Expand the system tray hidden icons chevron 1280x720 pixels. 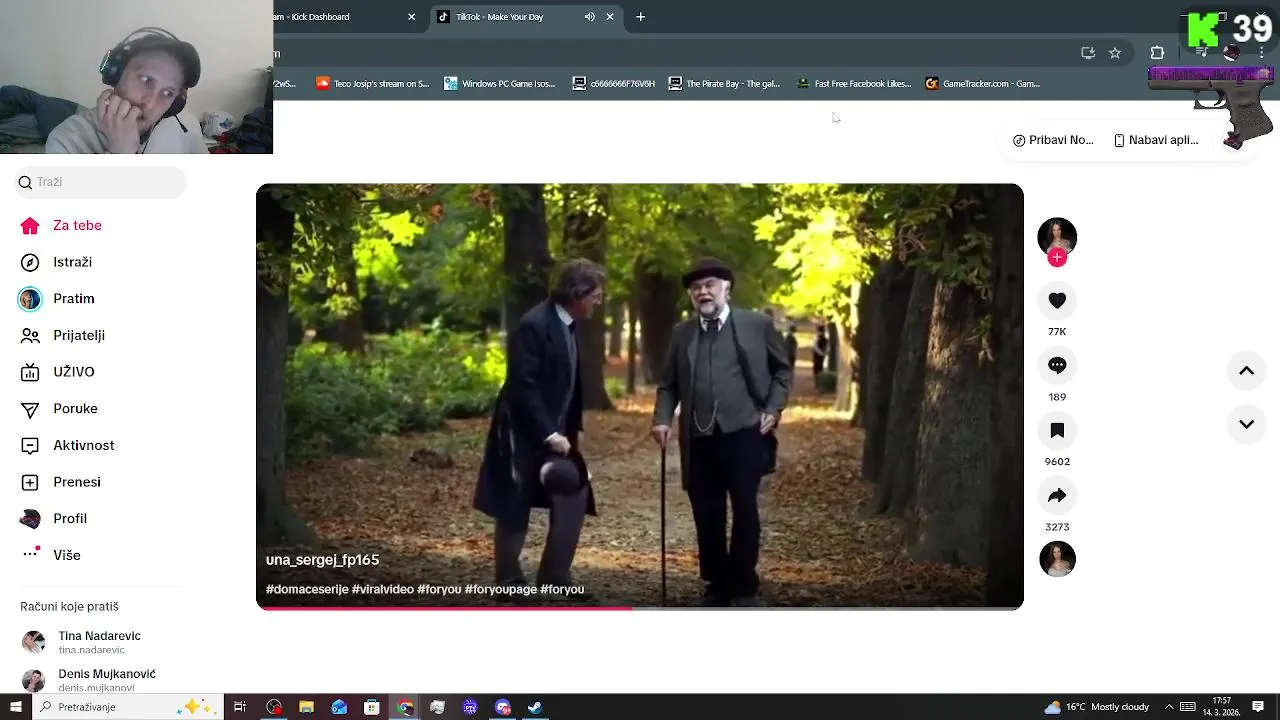tap(1167, 707)
